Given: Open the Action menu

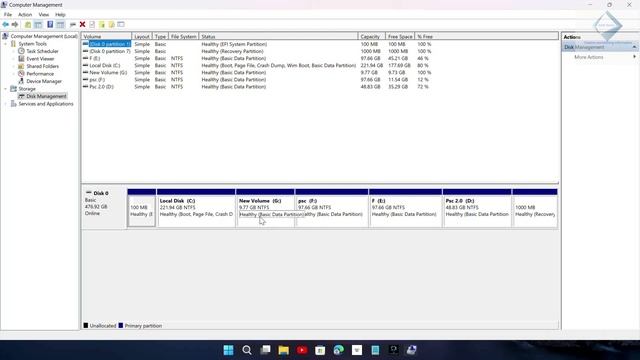Looking at the screenshot, I should [25, 14].
